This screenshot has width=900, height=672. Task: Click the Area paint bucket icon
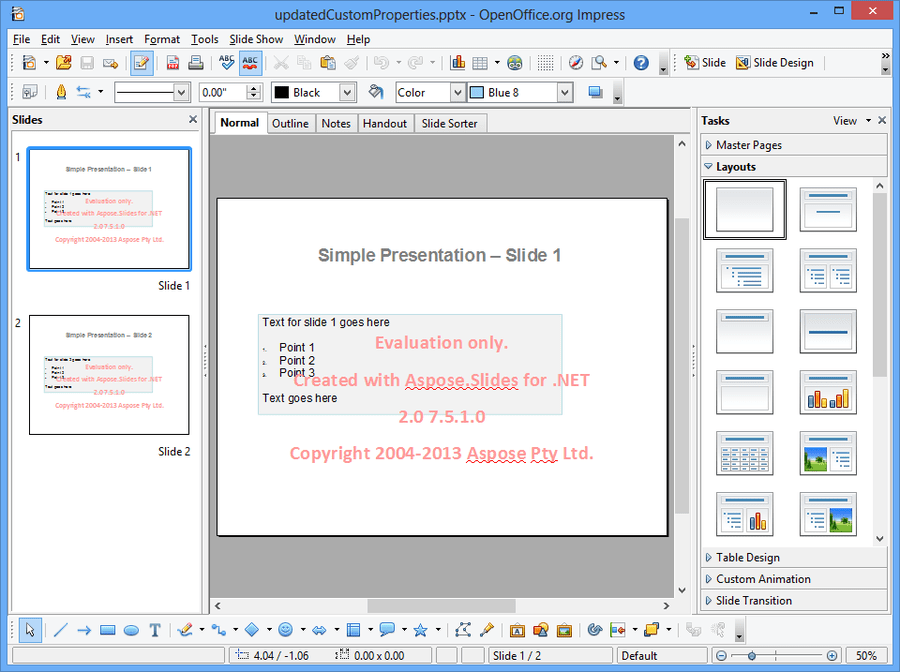click(376, 92)
